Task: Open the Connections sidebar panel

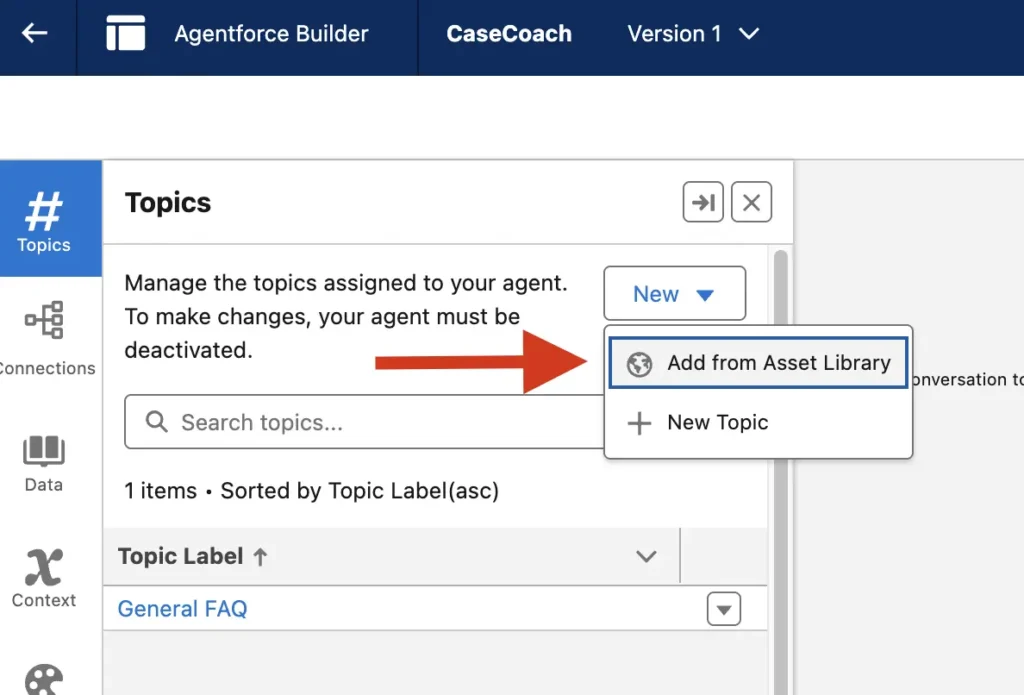Action: (x=45, y=337)
